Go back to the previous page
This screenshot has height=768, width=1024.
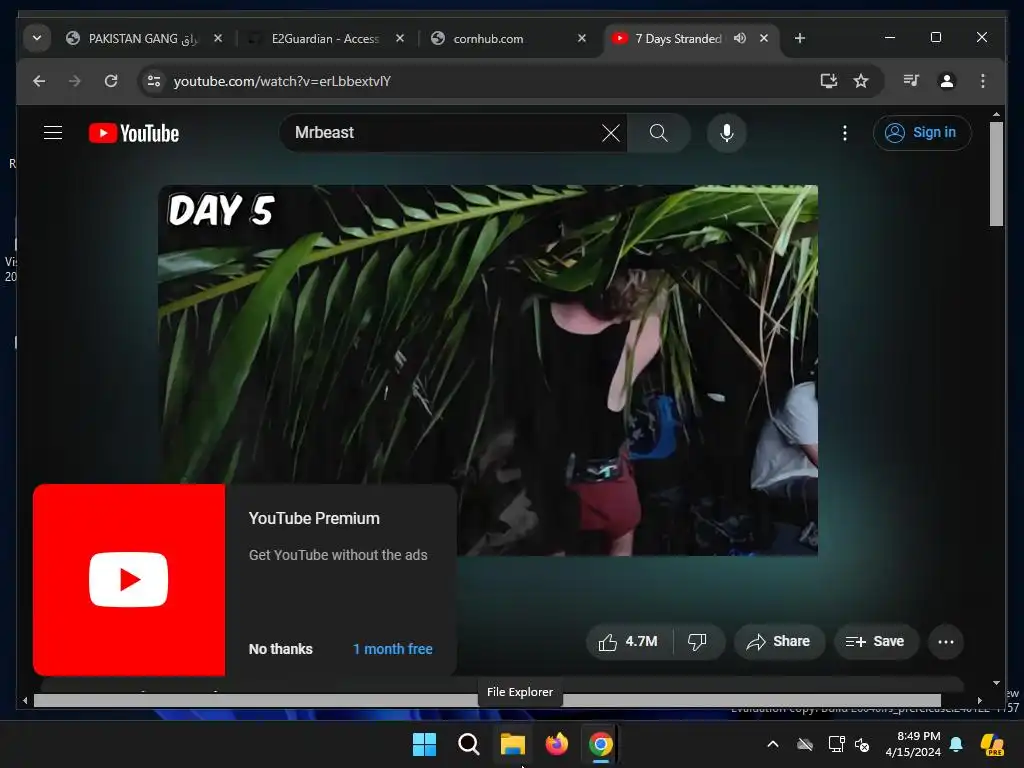(x=39, y=81)
